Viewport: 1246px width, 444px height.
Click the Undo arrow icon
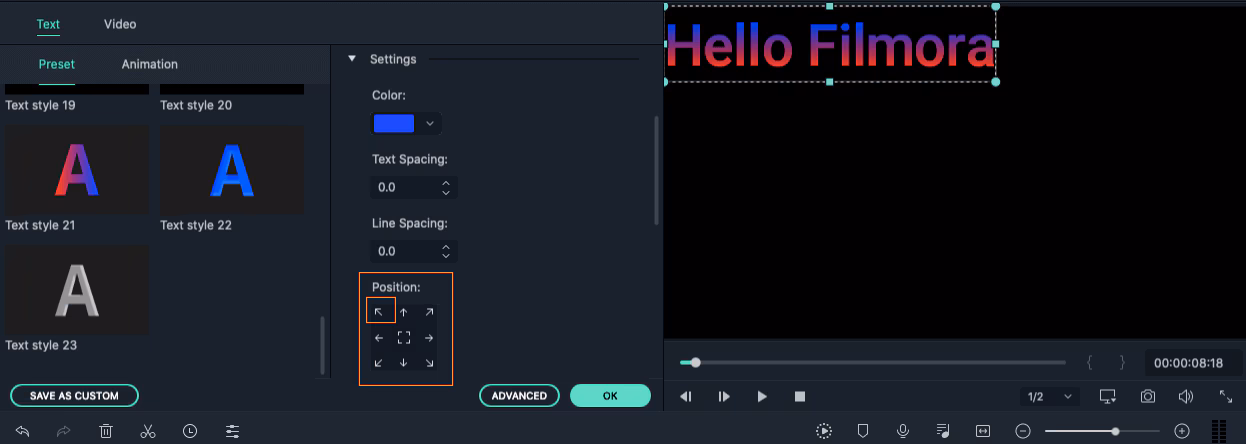point(22,431)
